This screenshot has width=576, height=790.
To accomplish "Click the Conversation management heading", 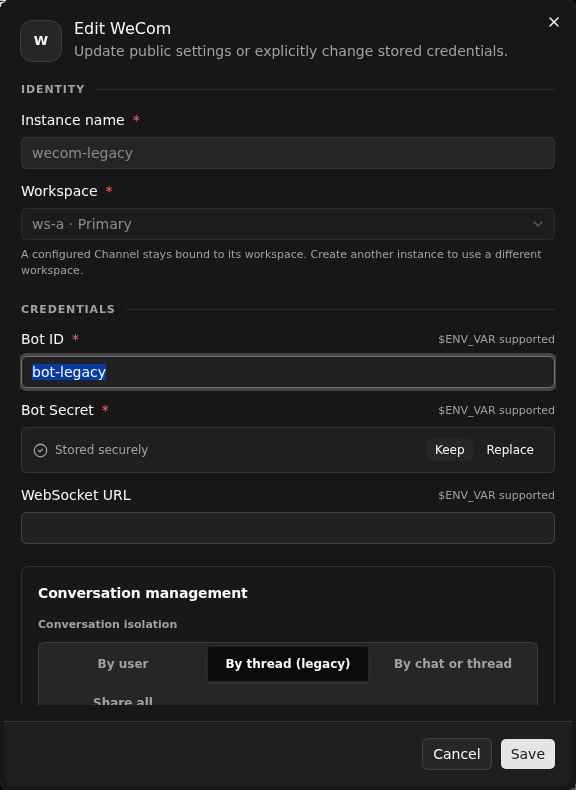I will tap(143, 593).
